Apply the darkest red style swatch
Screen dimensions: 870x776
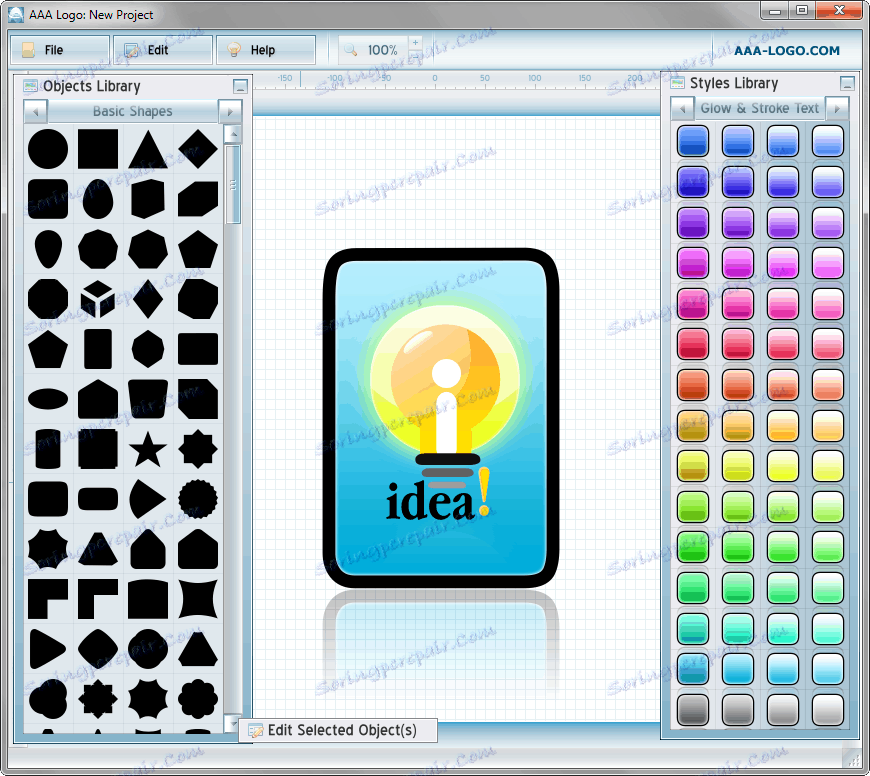[692, 344]
